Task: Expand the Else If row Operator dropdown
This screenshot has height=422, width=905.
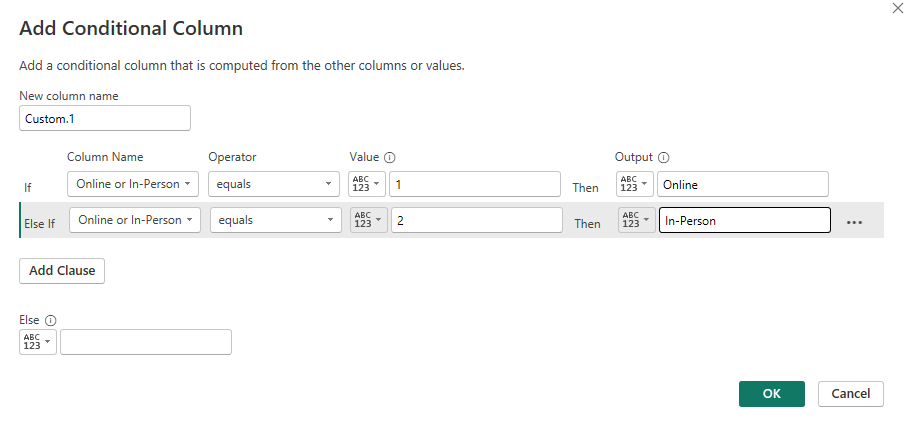Action: (276, 220)
